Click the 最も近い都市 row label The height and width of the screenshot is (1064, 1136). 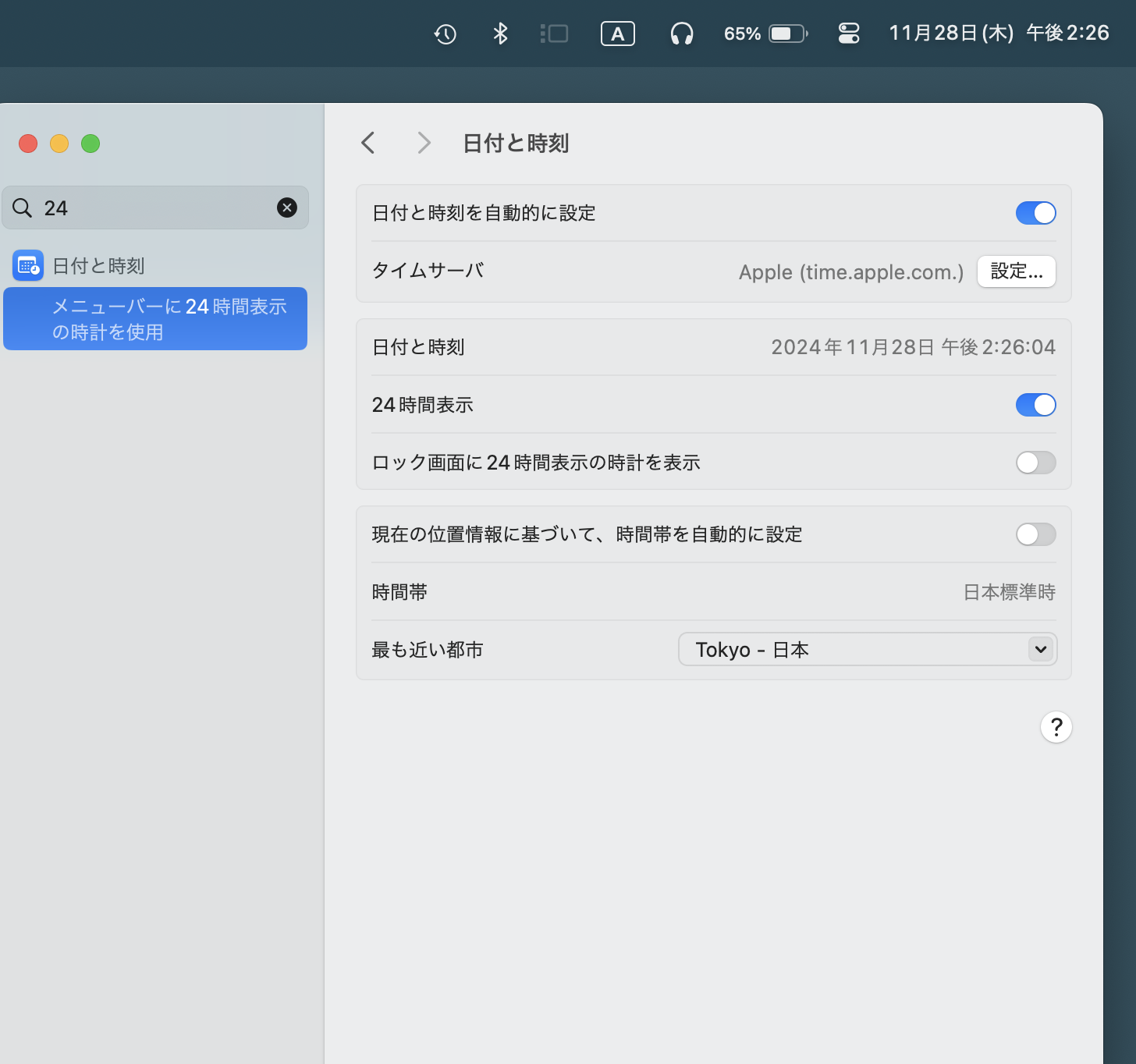428,650
